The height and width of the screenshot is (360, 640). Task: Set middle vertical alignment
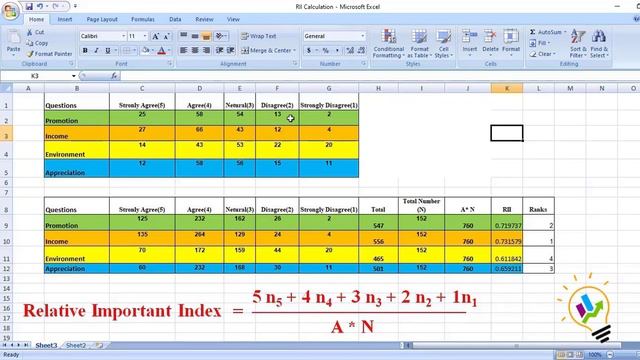[195, 36]
